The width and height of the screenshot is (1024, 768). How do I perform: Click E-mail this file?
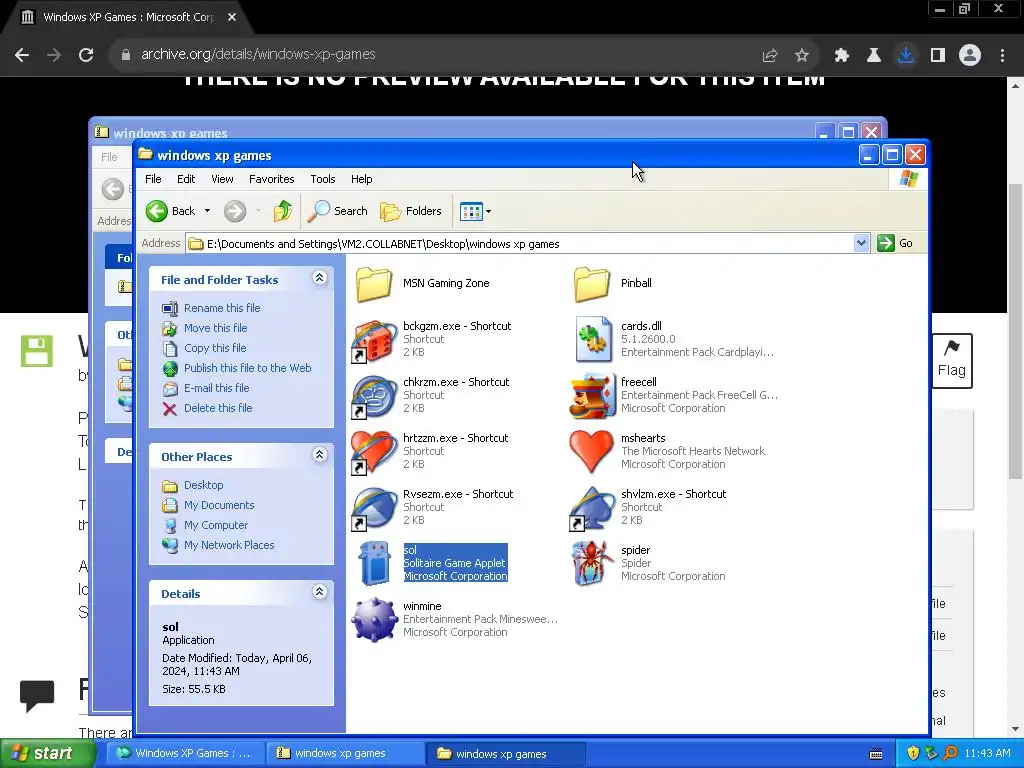point(217,388)
